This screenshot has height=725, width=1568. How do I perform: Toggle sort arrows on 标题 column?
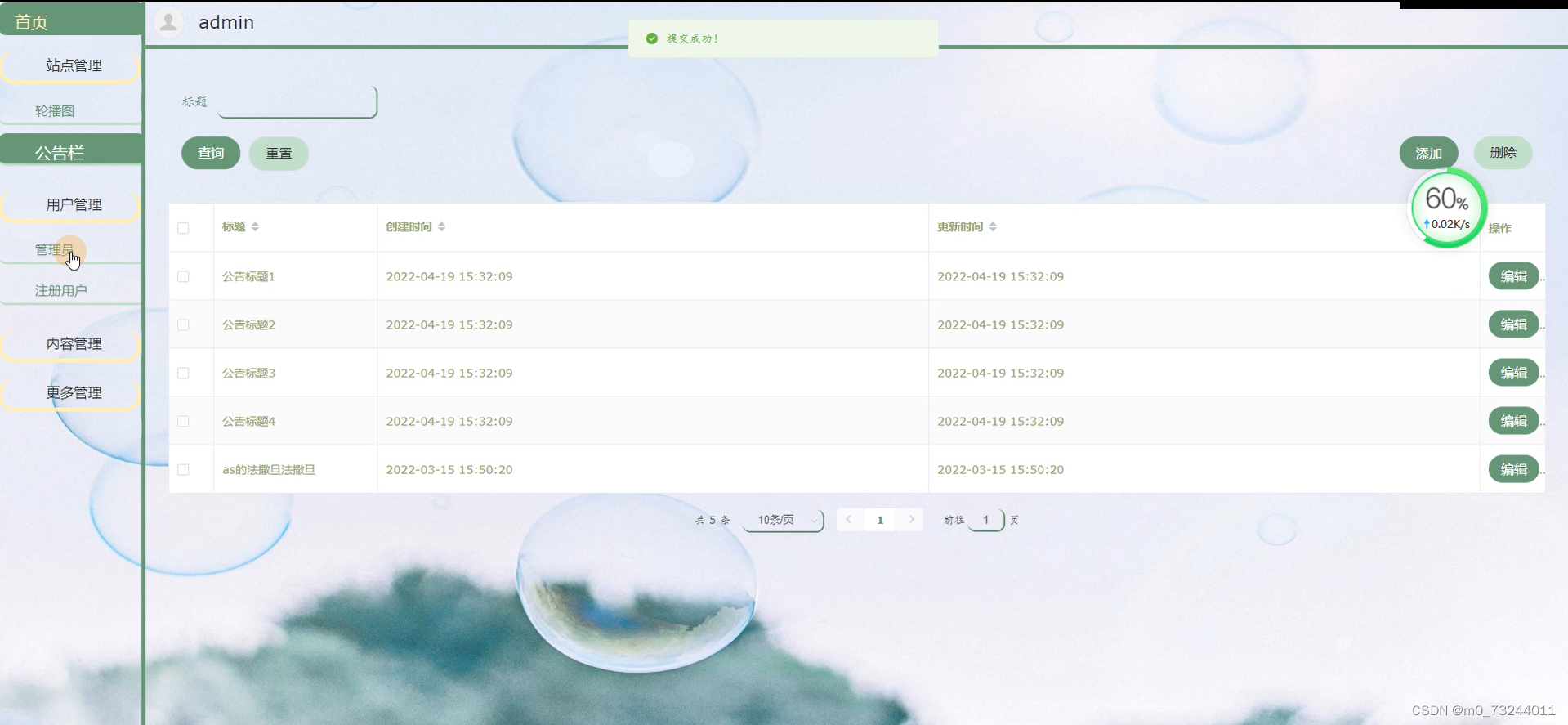pyautogui.click(x=255, y=226)
